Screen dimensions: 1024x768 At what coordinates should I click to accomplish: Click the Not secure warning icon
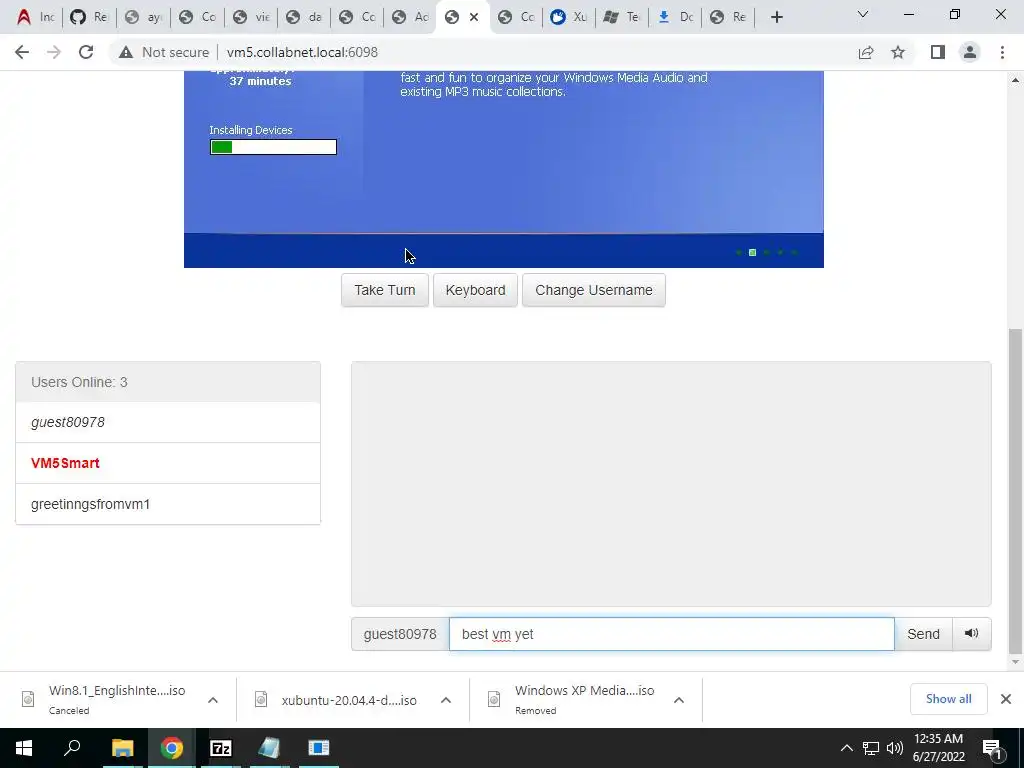pos(125,52)
